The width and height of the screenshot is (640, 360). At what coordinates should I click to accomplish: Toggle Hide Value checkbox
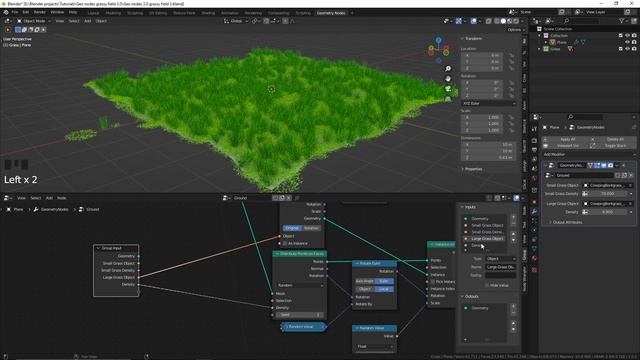pos(487,285)
